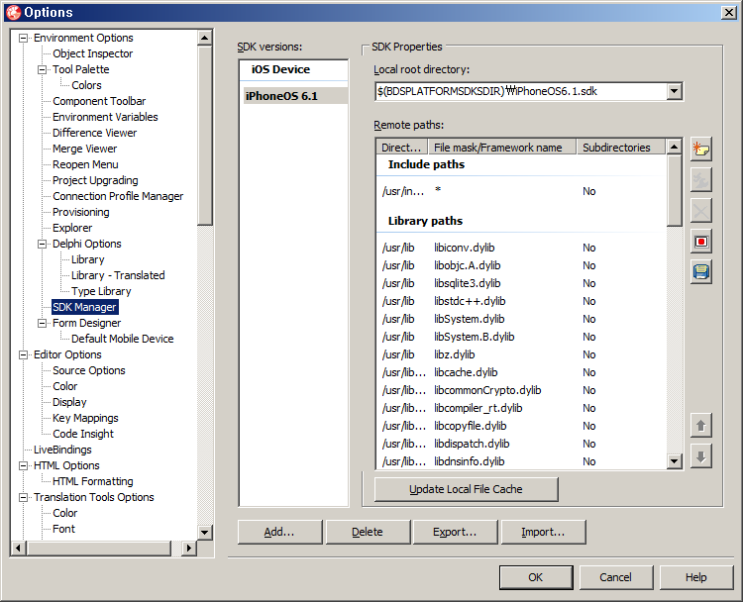This screenshot has height=602, width=743.
Task: Select the libdispatch.dylib row
Action: (x=521, y=444)
